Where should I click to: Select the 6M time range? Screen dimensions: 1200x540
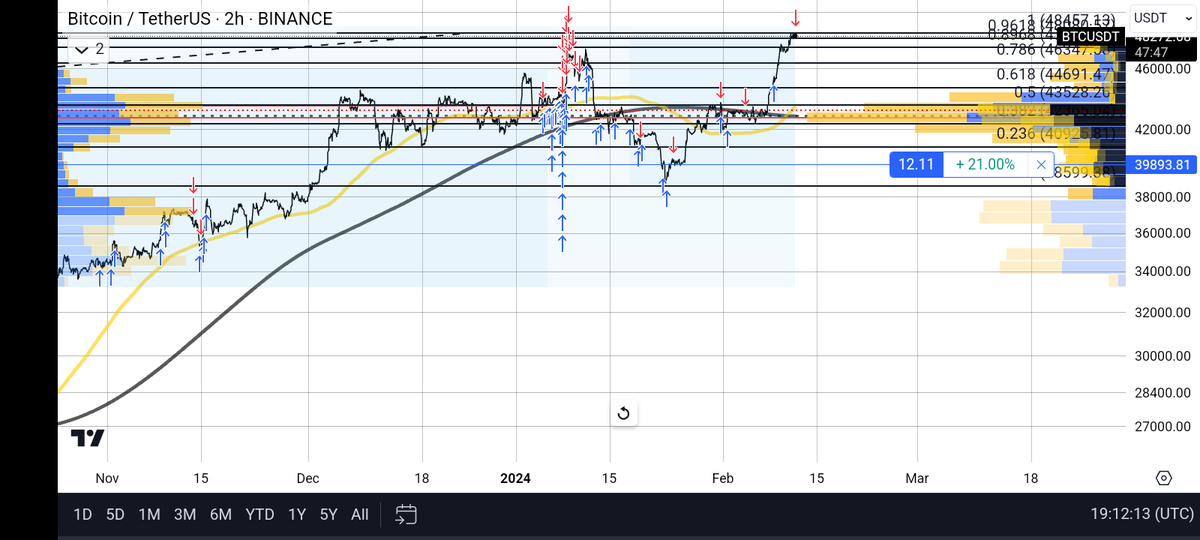point(220,515)
